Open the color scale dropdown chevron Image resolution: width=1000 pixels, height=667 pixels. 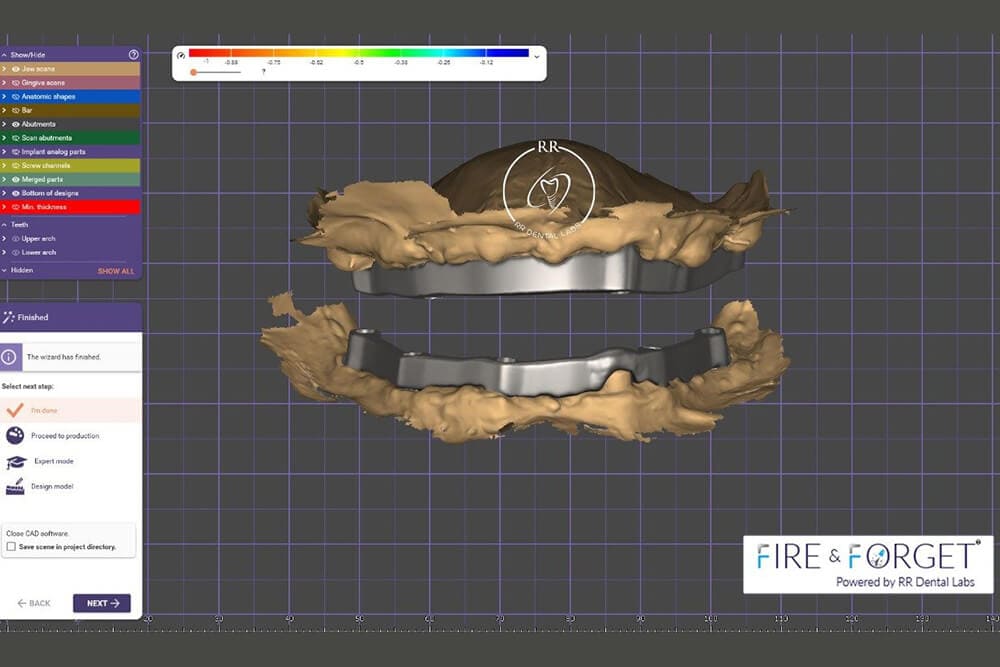point(537,57)
